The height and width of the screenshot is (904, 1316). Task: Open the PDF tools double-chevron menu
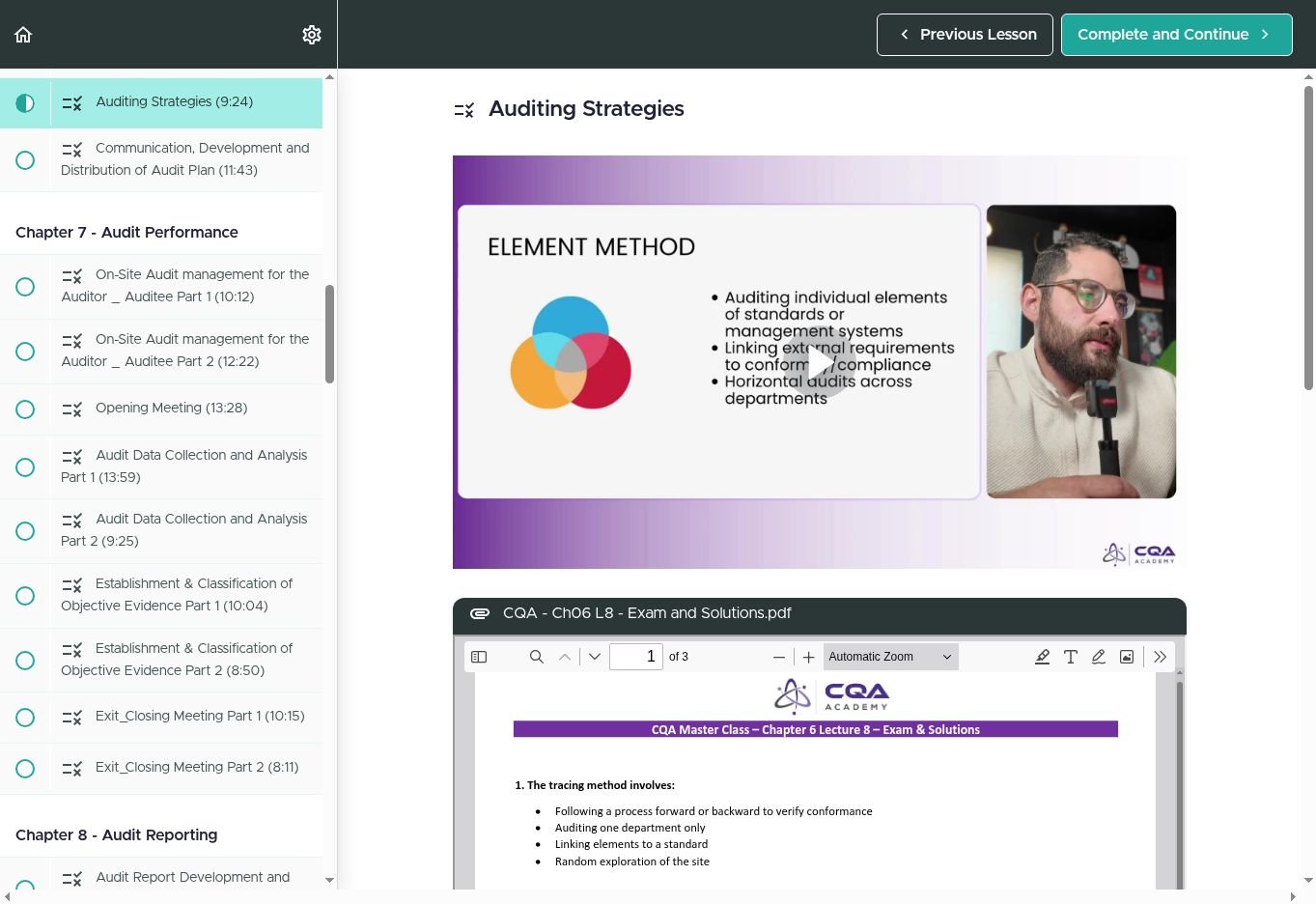pyautogui.click(x=1160, y=657)
